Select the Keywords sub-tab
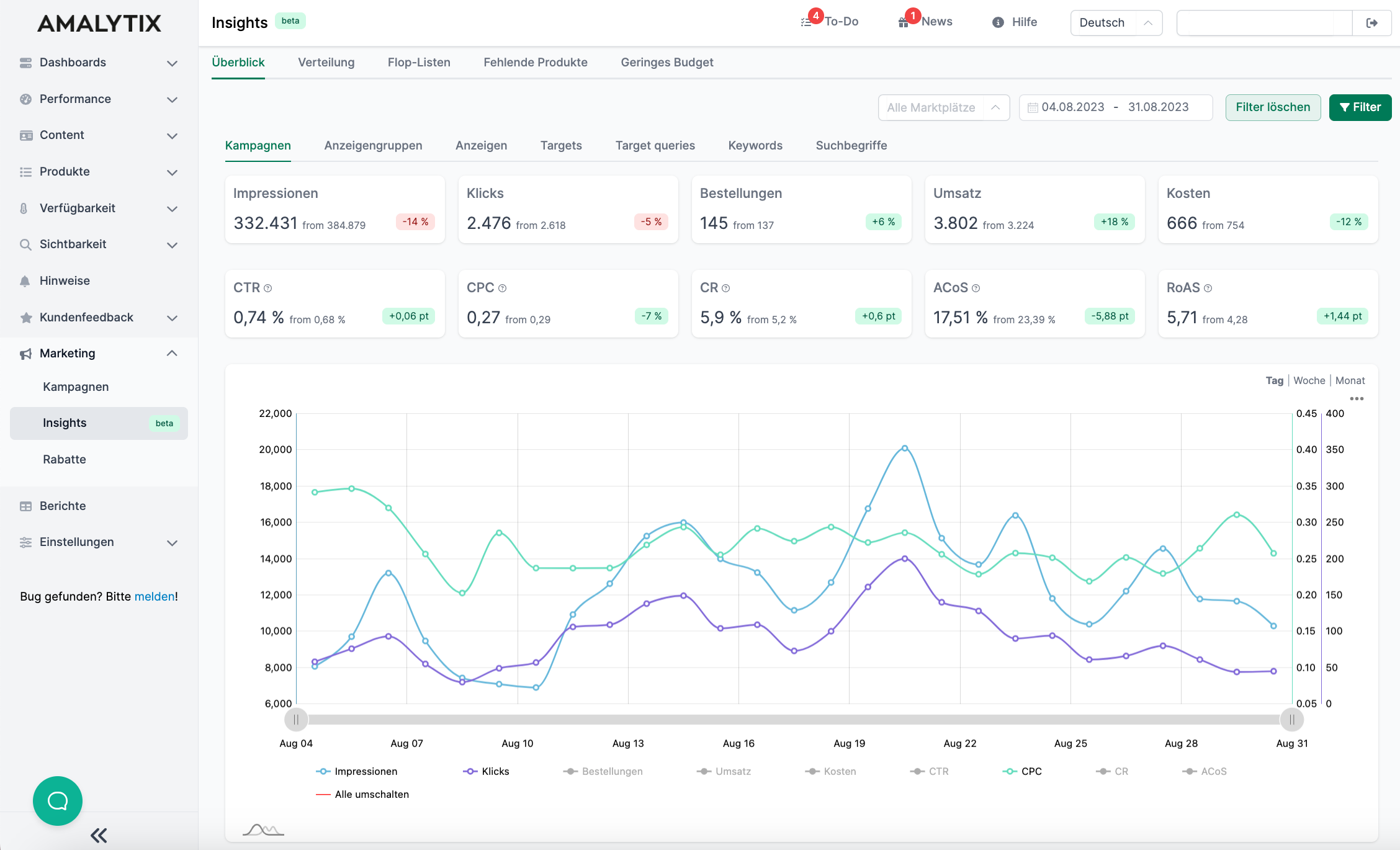This screenshot has width=1400, height=850. (755, 146)
